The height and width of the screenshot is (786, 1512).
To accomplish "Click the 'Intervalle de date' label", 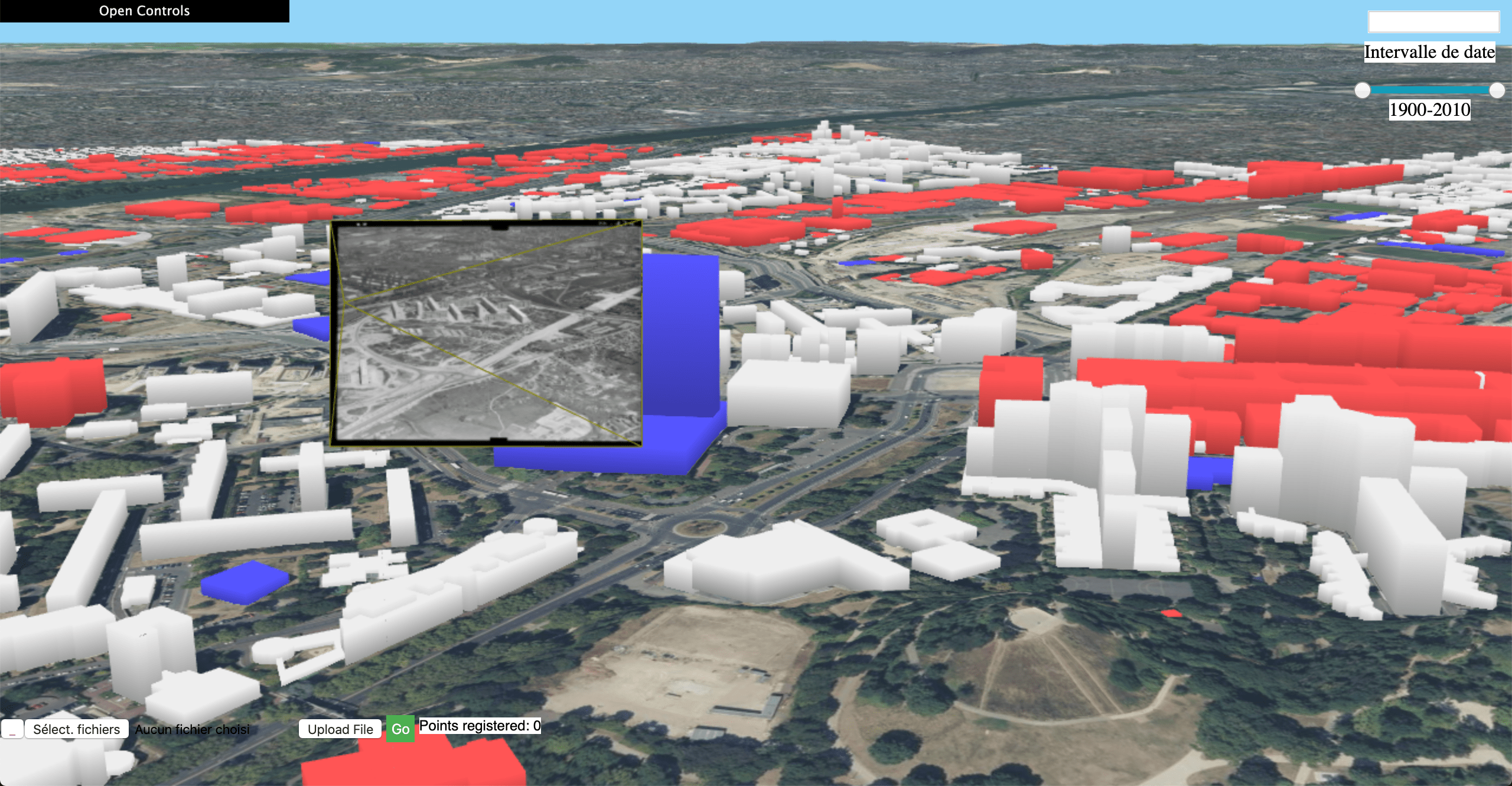I will tap(1429, 52).
